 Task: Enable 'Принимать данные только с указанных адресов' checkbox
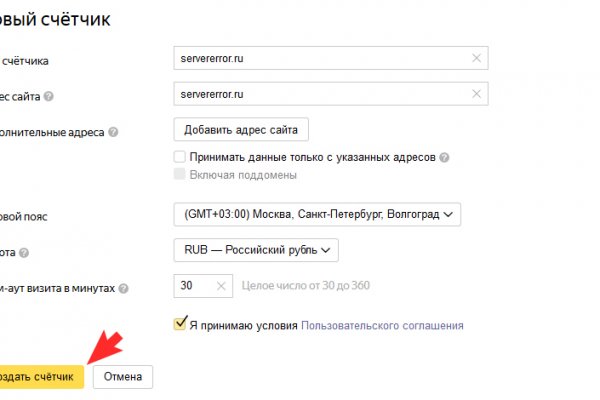point(180,157)
